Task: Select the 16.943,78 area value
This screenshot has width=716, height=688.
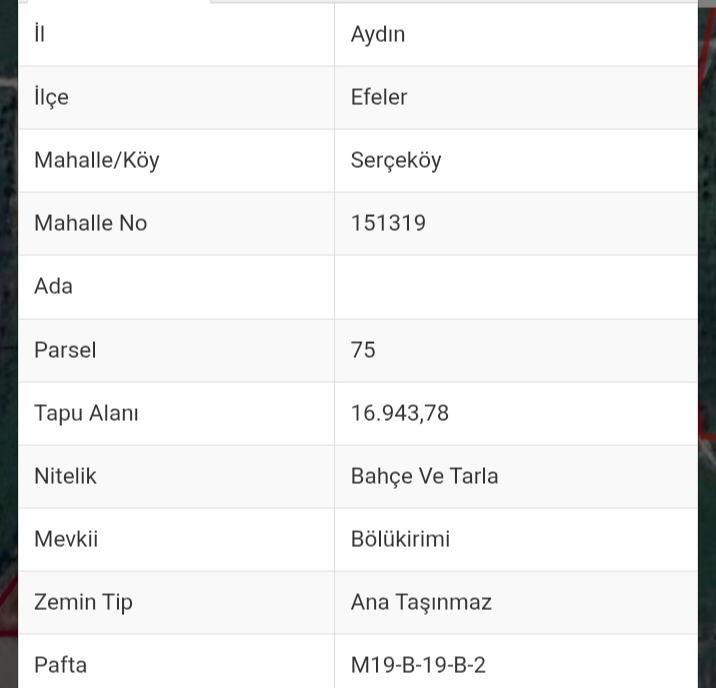Action: [400, 413]
